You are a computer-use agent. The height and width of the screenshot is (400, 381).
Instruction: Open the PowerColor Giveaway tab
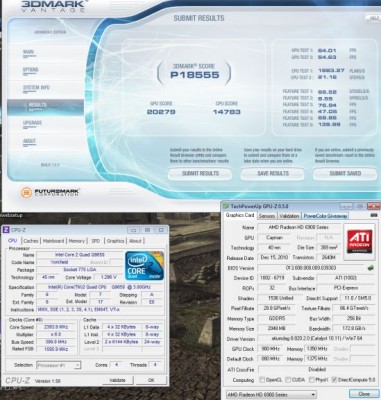[x=325, y=216]
